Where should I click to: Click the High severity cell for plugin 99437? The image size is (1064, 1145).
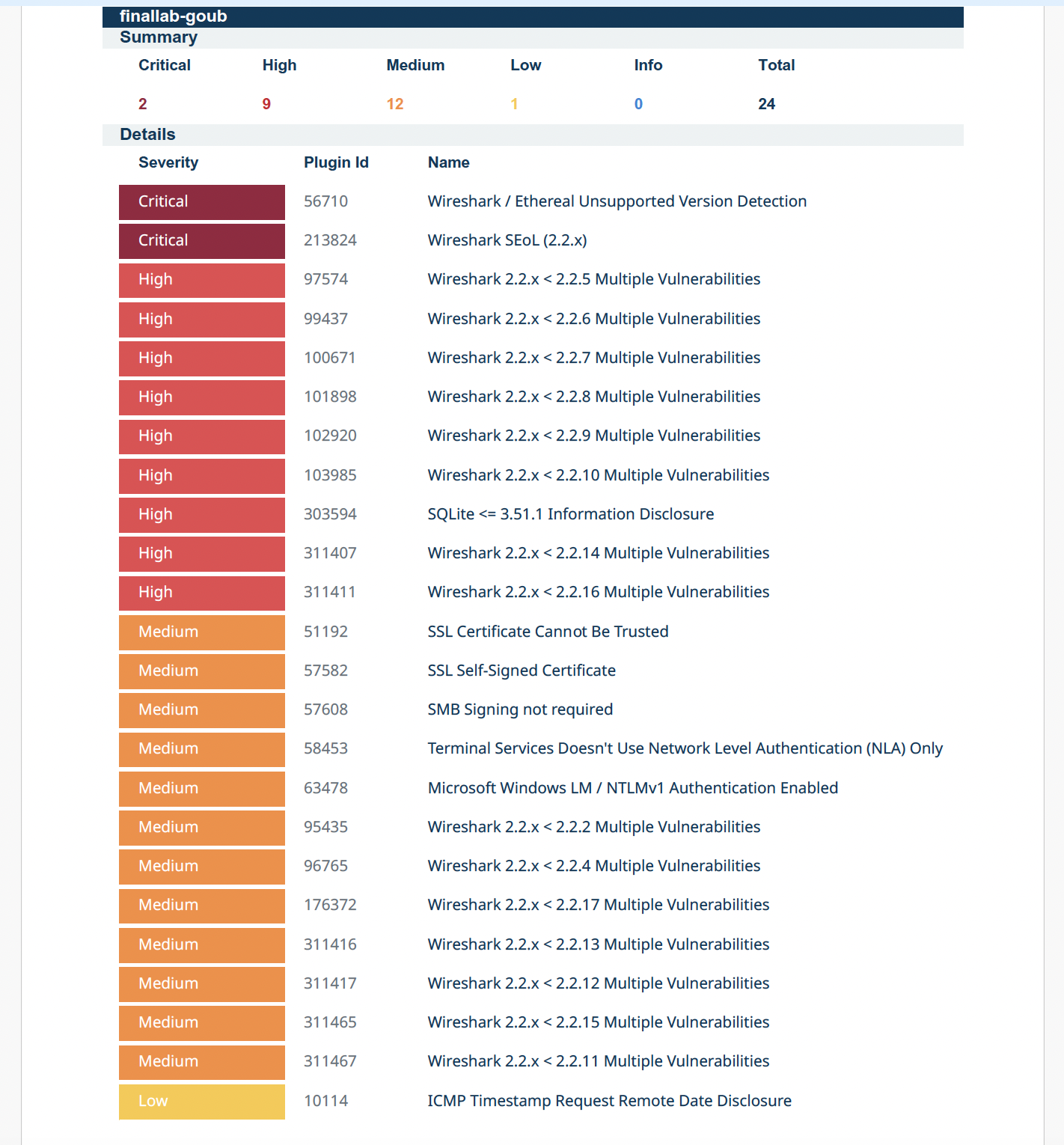coord(202,320)
